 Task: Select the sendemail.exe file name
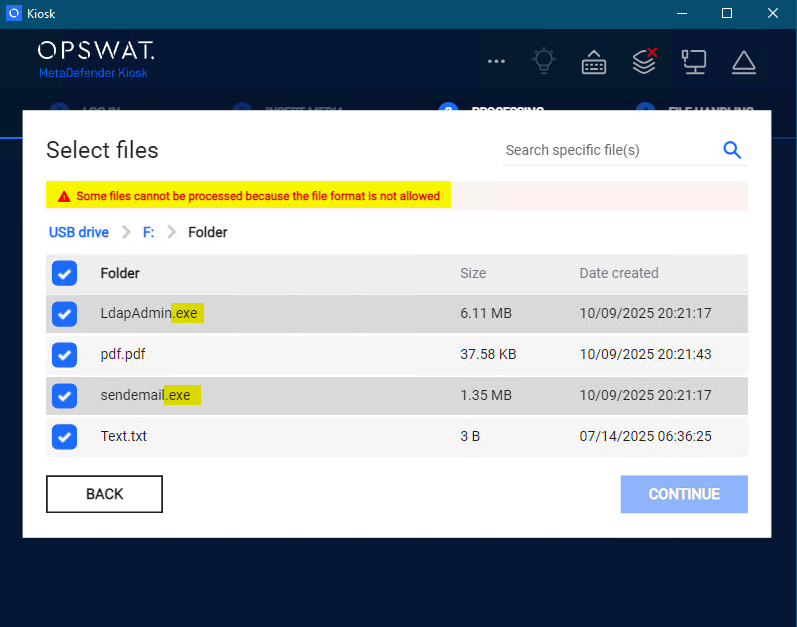coord(145,395)
